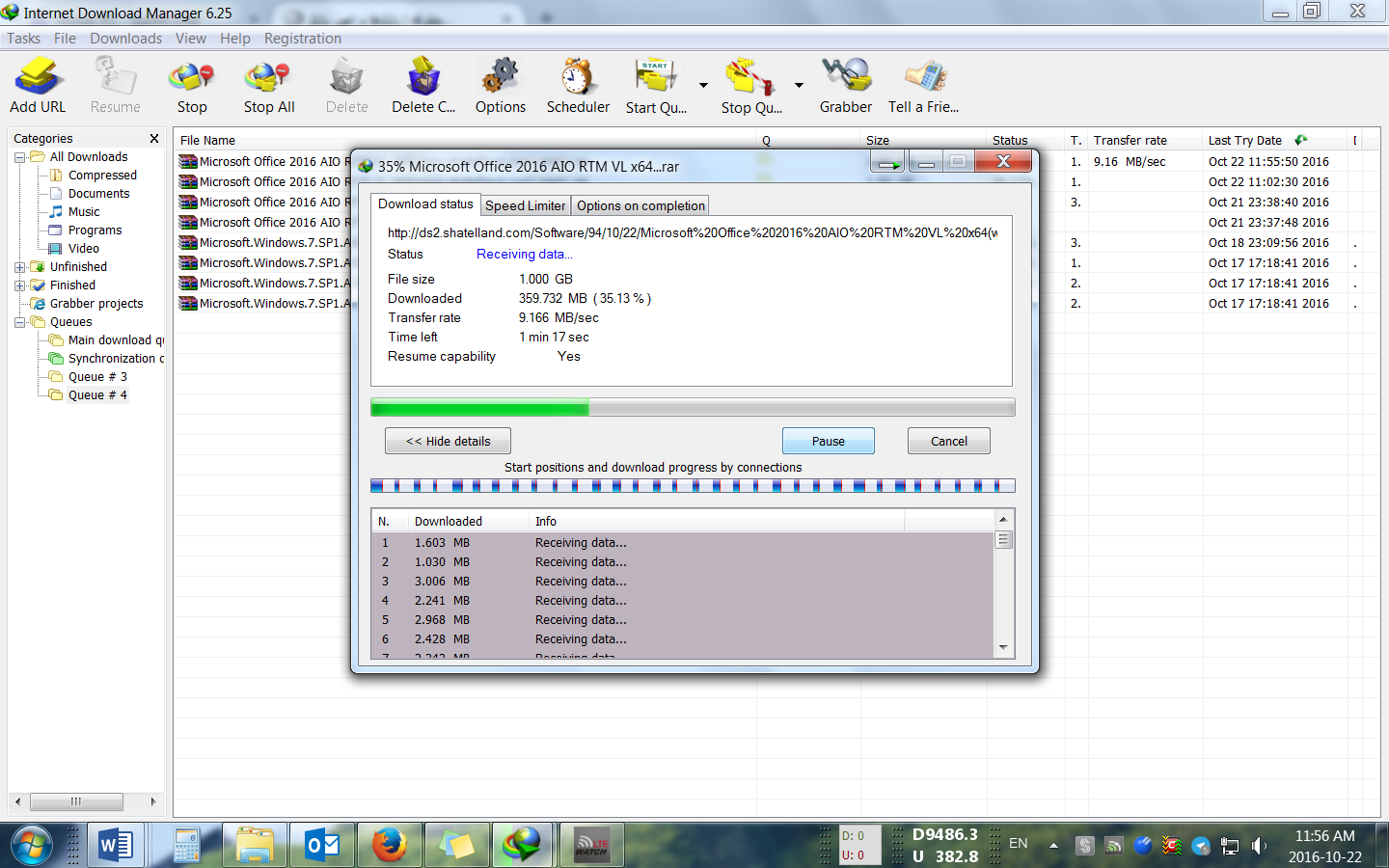Screen dimensions: 1389x868
Task: Click the Add URL toolbar icon
Action: pyautogui.click(x=38, y=85)
